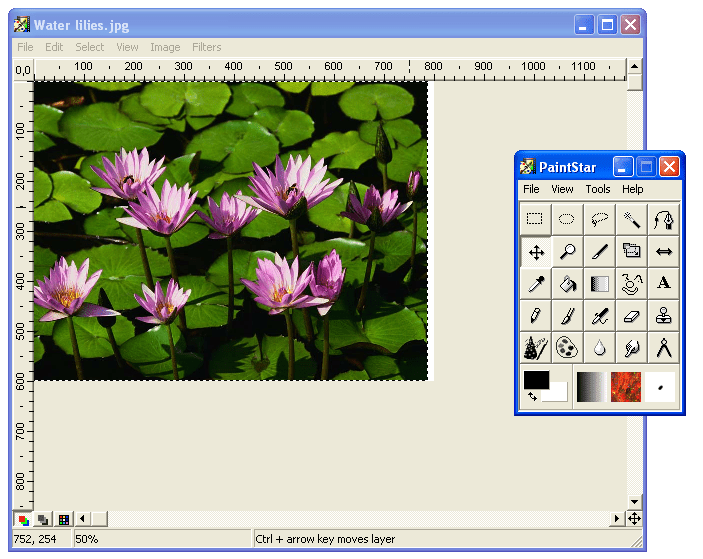Open Filters menu in Water lilies window
Image resolution: width=703 pixels, height=559 pixels.
pos(207,47)
